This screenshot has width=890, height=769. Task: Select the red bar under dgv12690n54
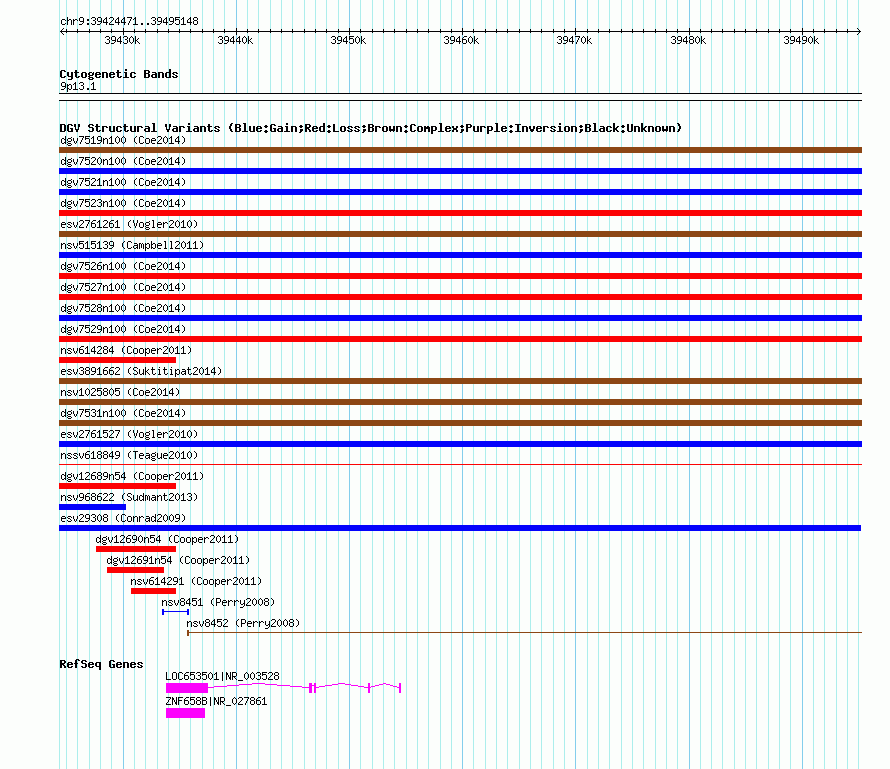pyautogui.click(x=136, y=549)
